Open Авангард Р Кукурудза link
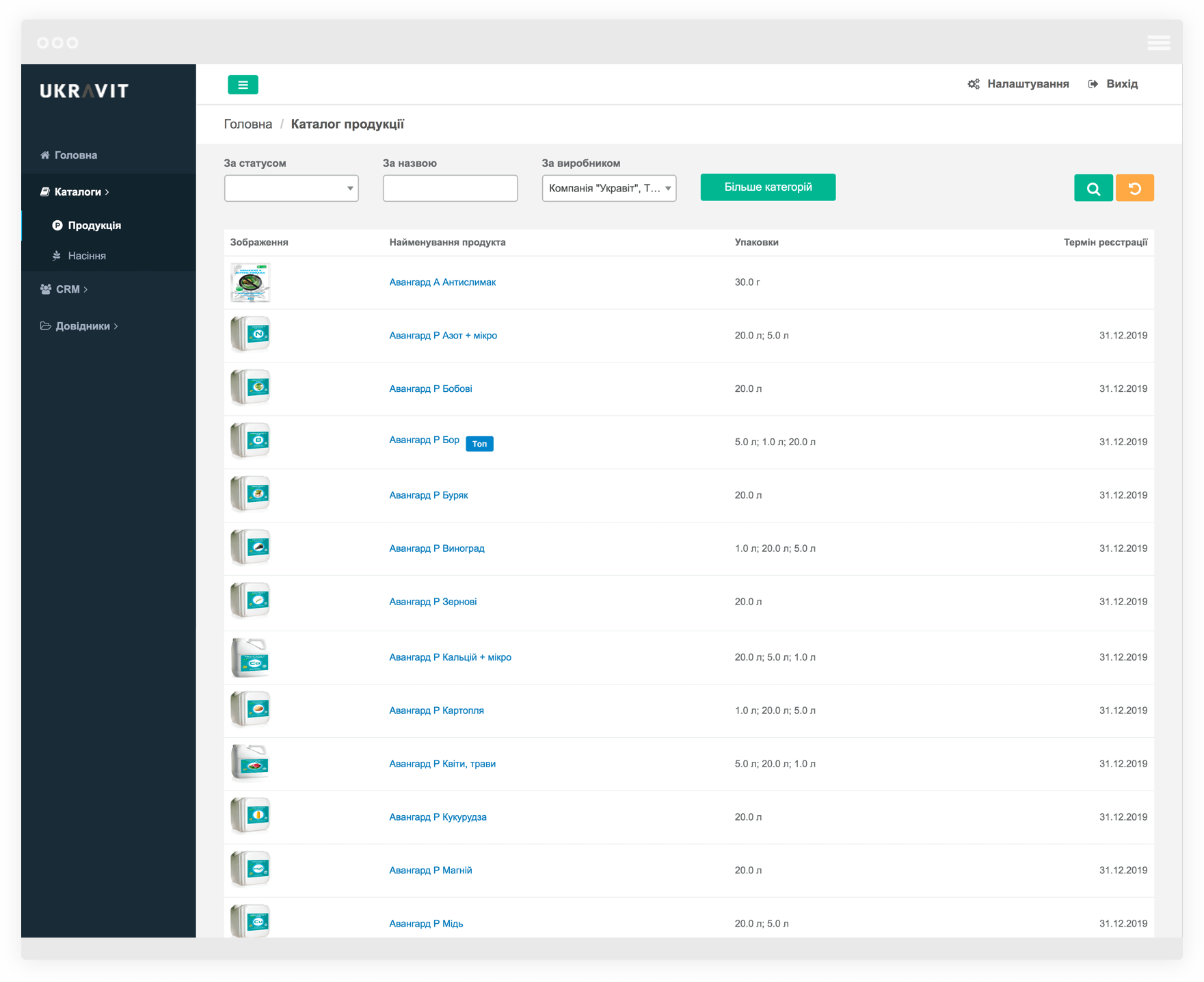Image resolution: width=1204 pixels, height=982 pixels. click(438, 818)
